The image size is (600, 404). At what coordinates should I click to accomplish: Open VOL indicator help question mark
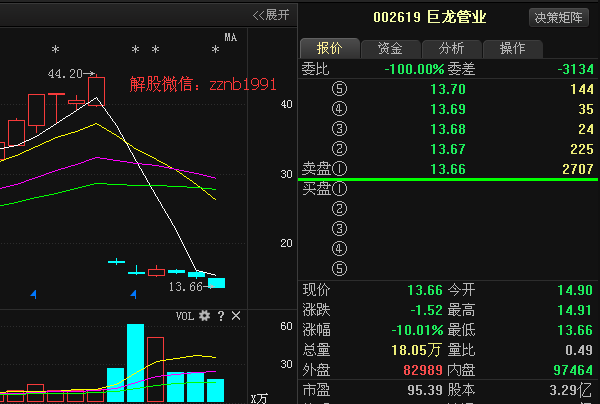coord(221,316)
